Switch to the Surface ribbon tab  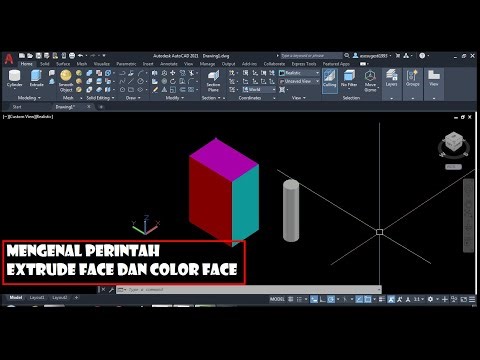coord(63,64)
